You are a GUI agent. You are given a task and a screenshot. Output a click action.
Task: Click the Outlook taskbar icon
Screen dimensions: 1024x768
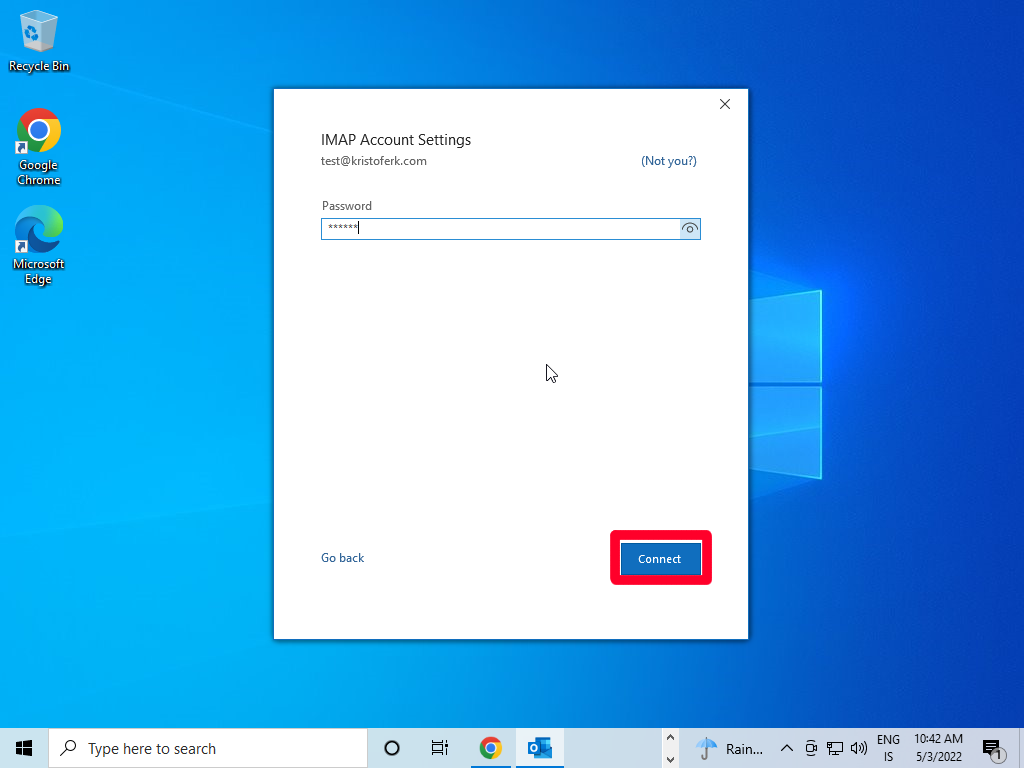pyautogui.click(x=540, y=748)
